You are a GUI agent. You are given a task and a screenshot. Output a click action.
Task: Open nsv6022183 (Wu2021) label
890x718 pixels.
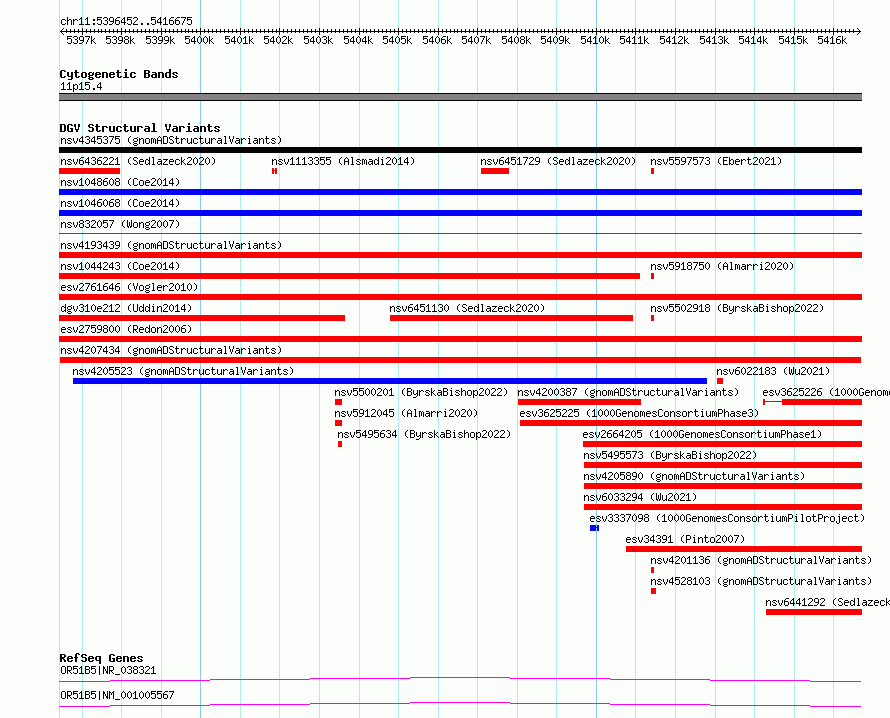click(773, 371)
